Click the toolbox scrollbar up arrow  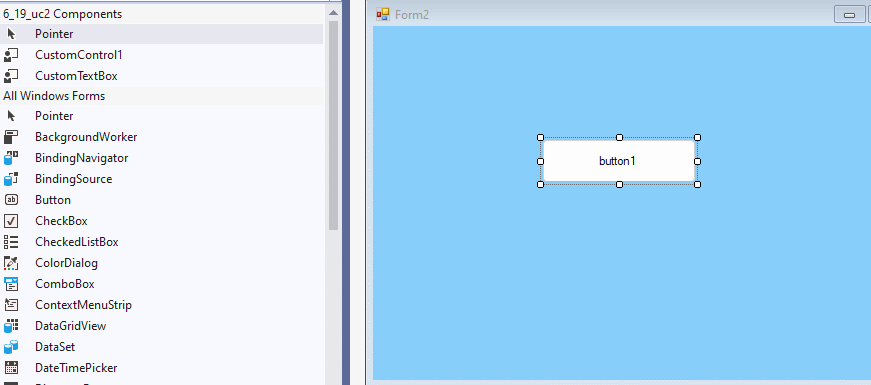click(333, 13)
